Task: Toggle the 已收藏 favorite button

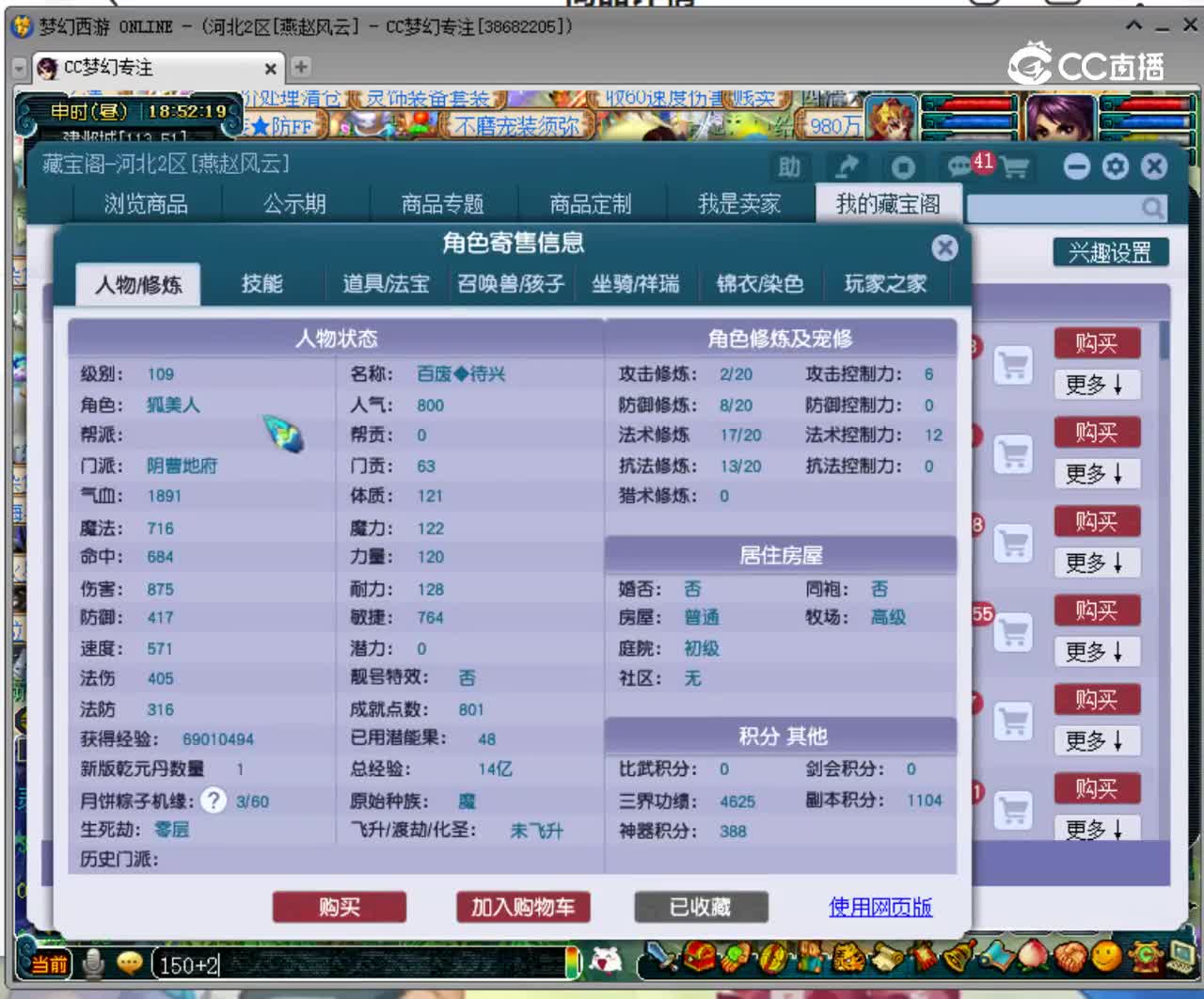Action: tap(701, 907)
